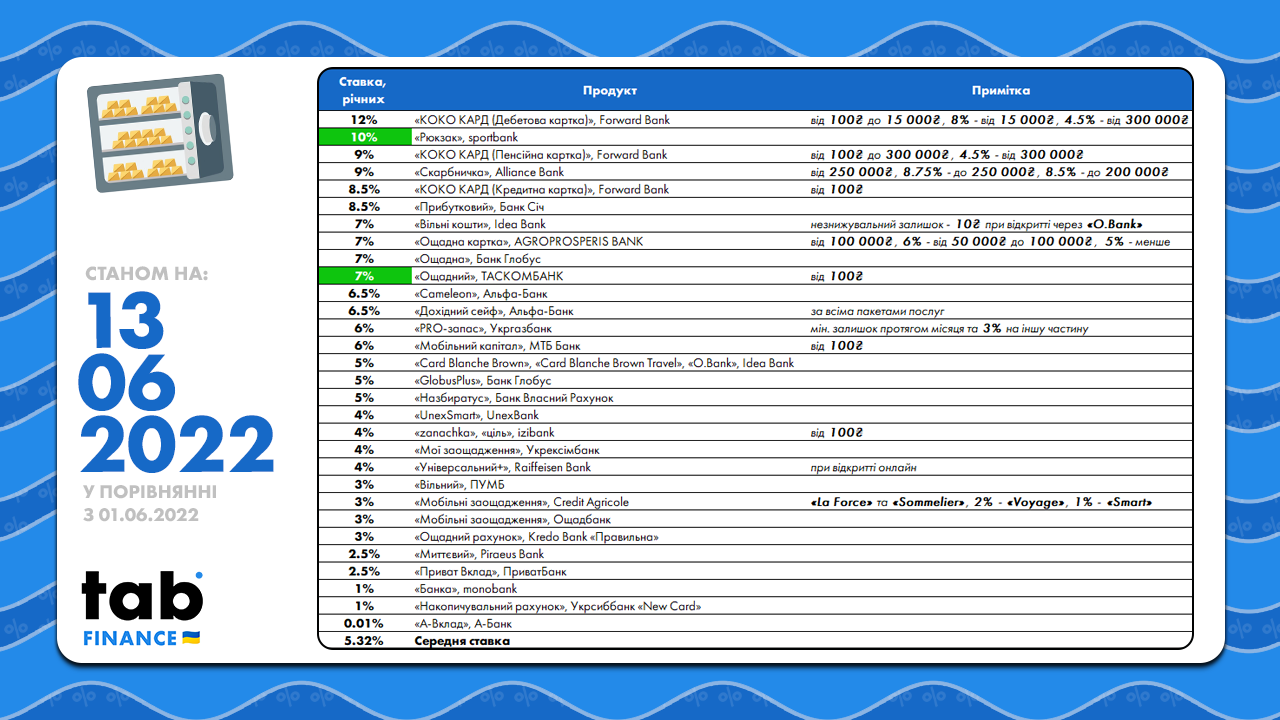Click «Ощадний рахунок», Kredo Bank «Правильна»
Viewport: 1280px width, 720px height.
(x=536, y=537)
